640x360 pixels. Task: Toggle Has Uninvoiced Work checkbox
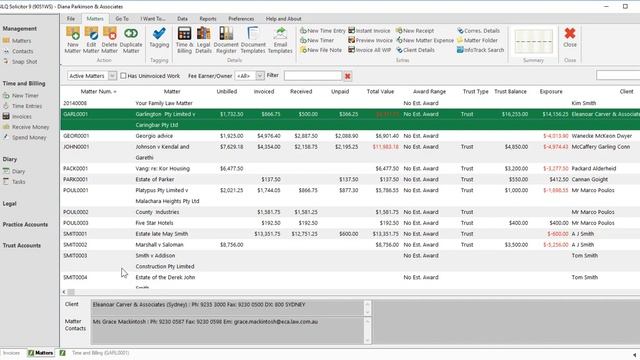coord(123,76)
